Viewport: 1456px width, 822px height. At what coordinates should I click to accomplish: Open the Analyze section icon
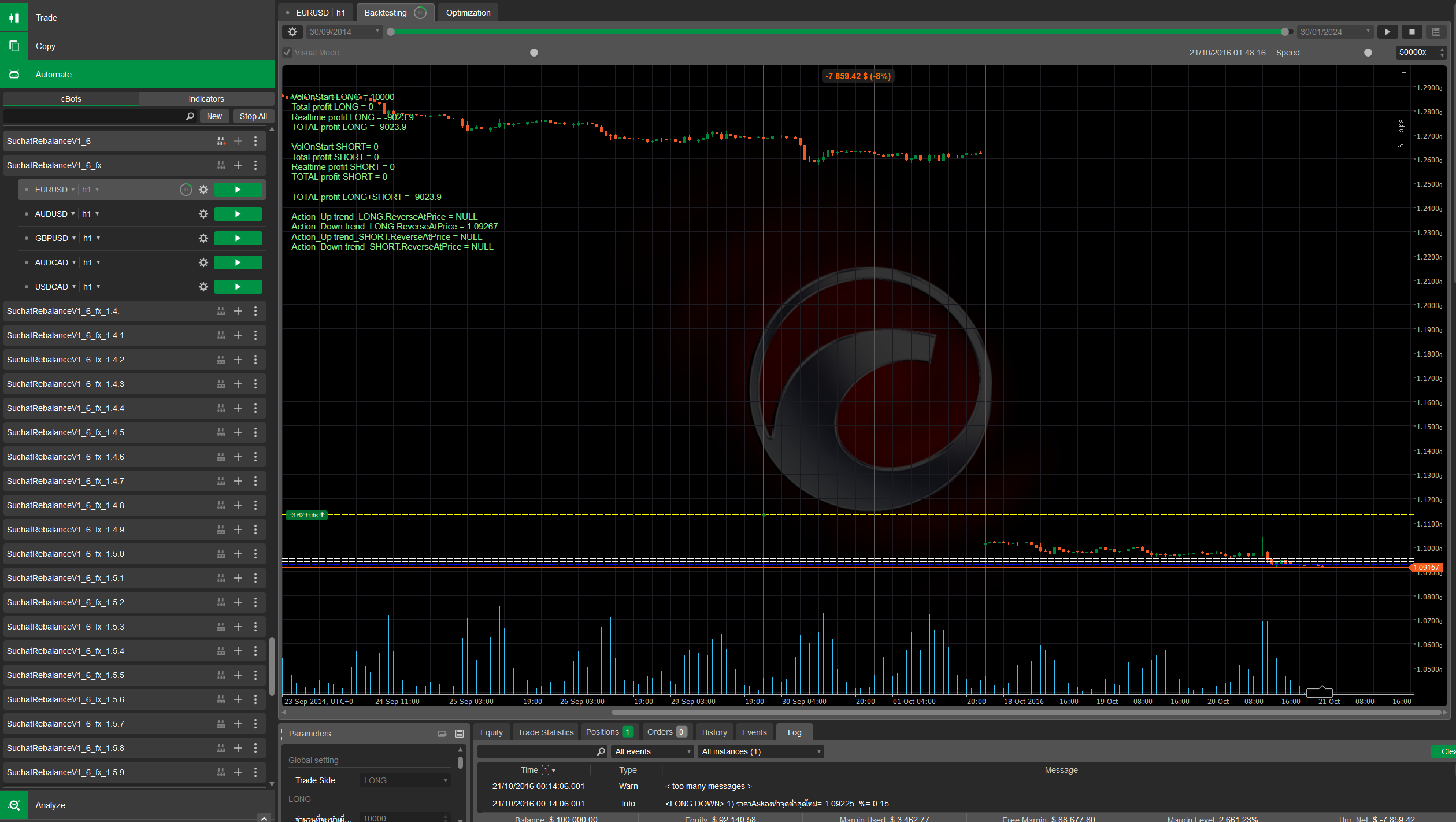tap(14, 805)
